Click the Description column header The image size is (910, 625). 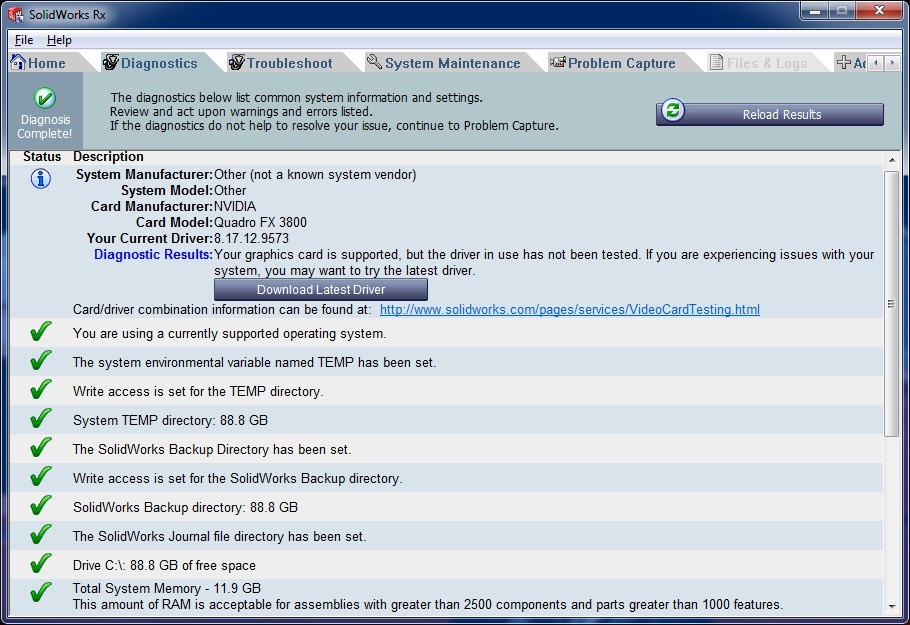click(x=108, y=157)
